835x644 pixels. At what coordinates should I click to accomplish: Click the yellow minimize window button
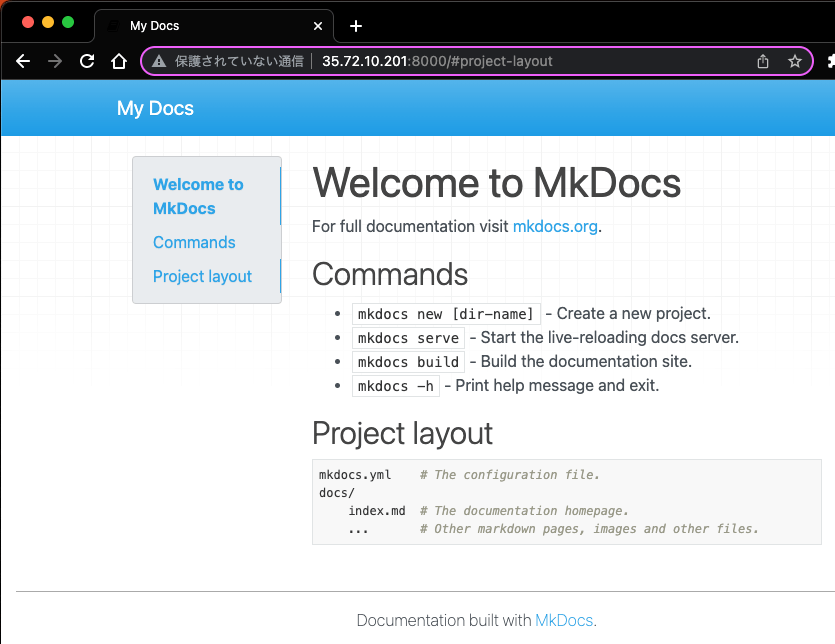pyautogui.click(x=48, y=22)
